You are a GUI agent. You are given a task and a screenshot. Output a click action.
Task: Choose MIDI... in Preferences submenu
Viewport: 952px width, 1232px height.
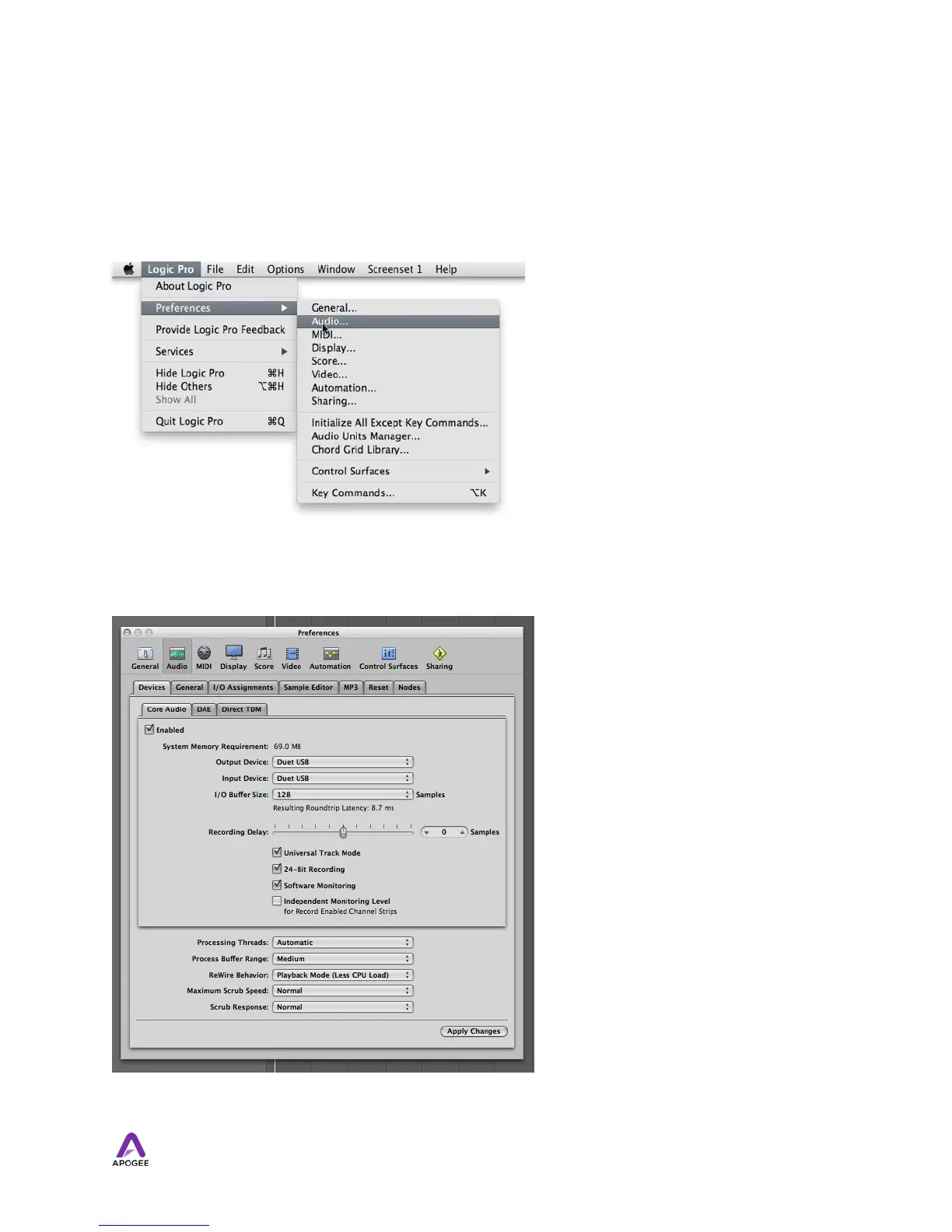(x=398, y=334)
